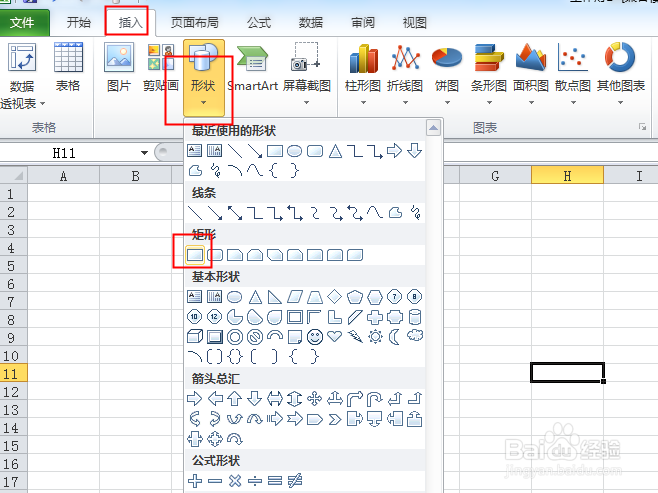658x493 pixels.
Task: Switch to the 公式 (Formulas) tab
Action: pyautogui.click(x=259, y=22)
